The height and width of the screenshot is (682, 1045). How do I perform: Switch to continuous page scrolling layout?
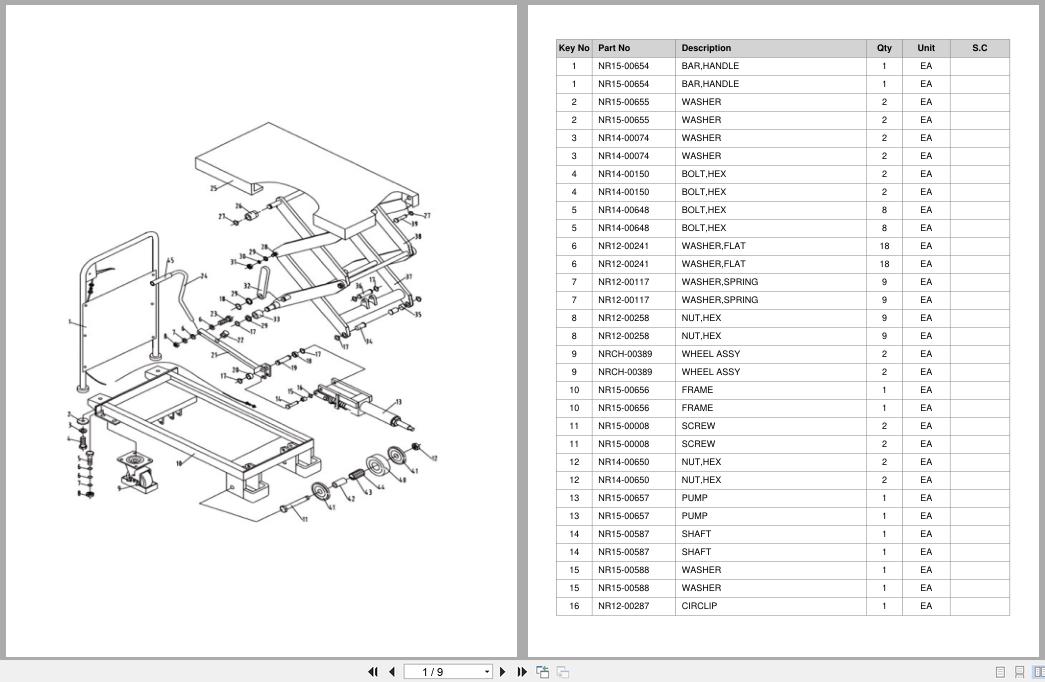click(1019, 672)
